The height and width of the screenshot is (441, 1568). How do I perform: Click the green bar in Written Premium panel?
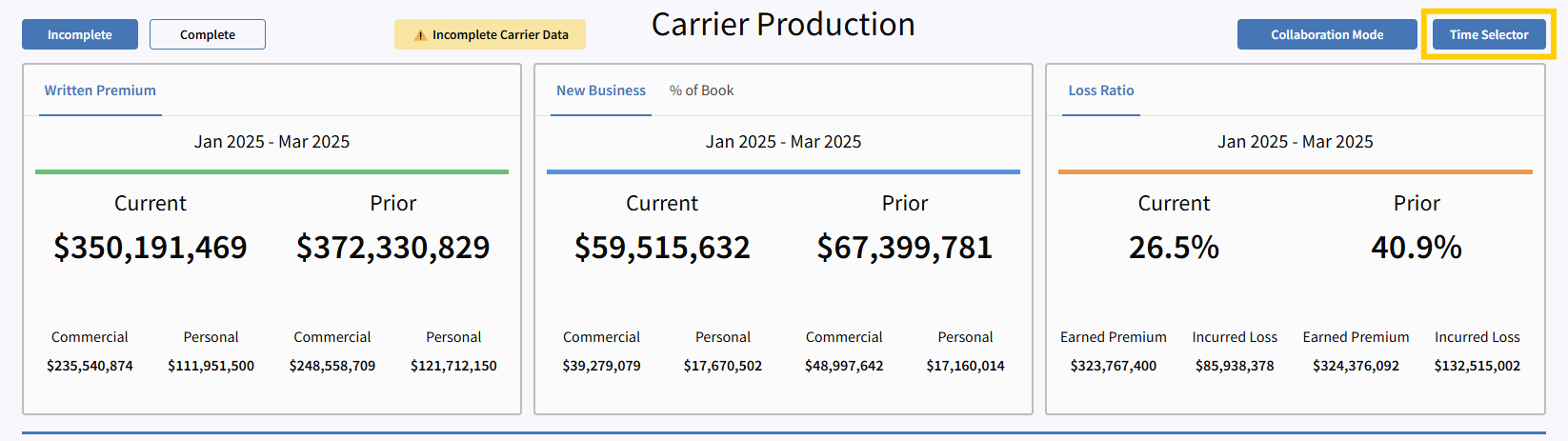click(x=271, y=172)
